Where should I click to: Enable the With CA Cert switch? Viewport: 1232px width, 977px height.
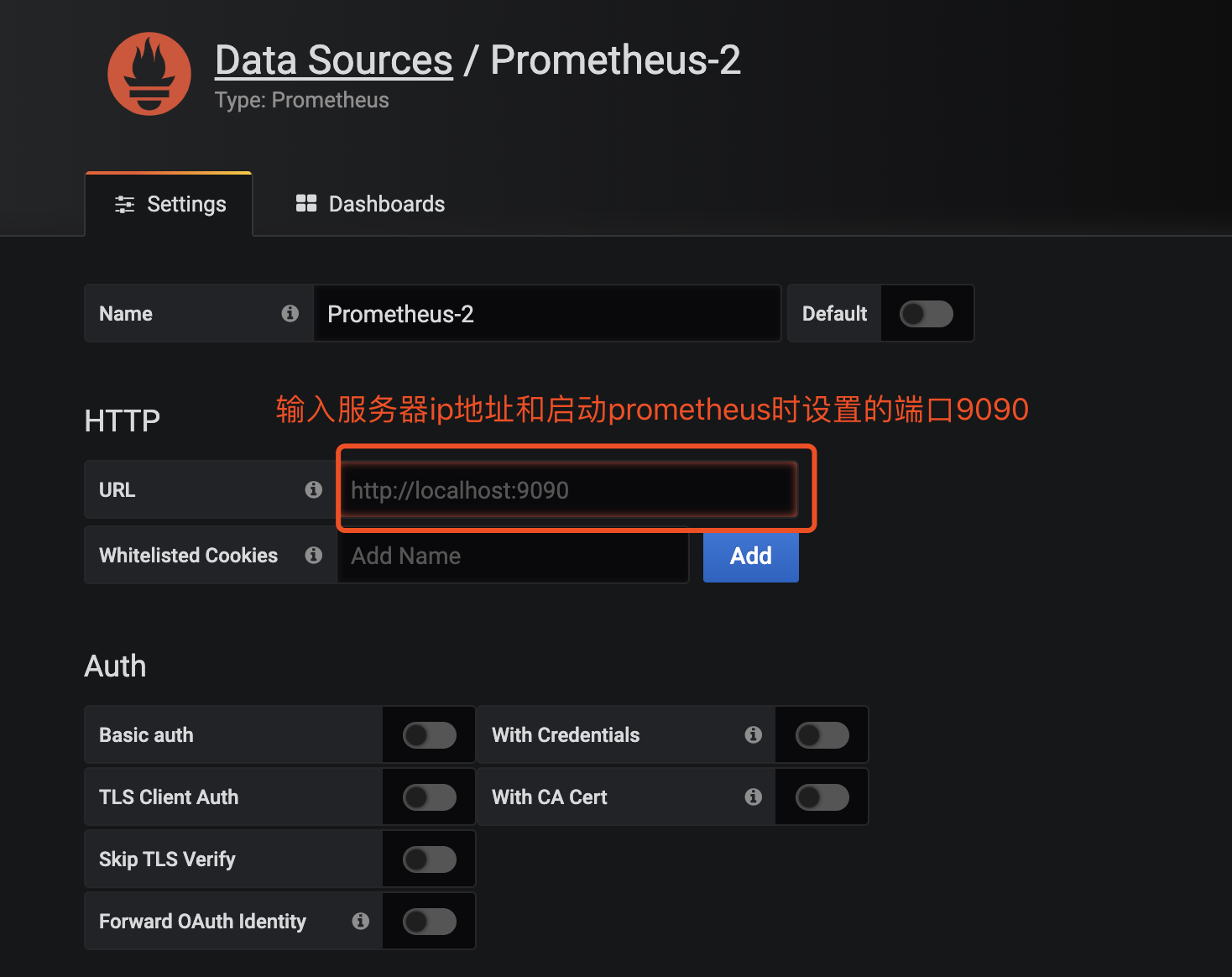[x=822, y=797]
